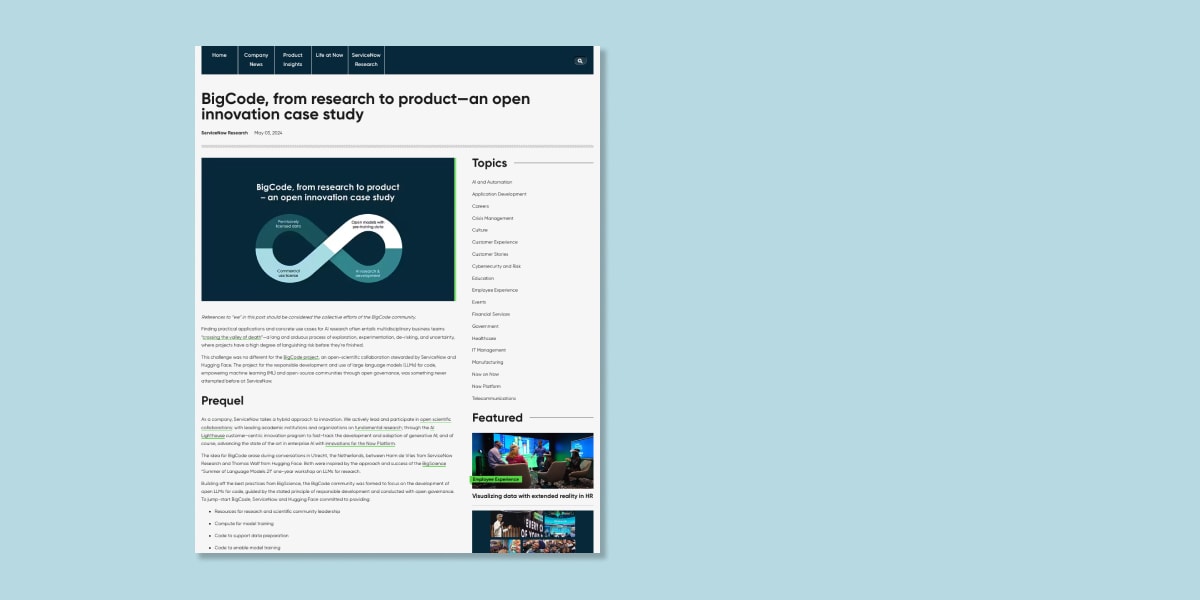Select the Cybersecurity and Risk topic
Screen dimensions: 1200x600
[496, 266]
